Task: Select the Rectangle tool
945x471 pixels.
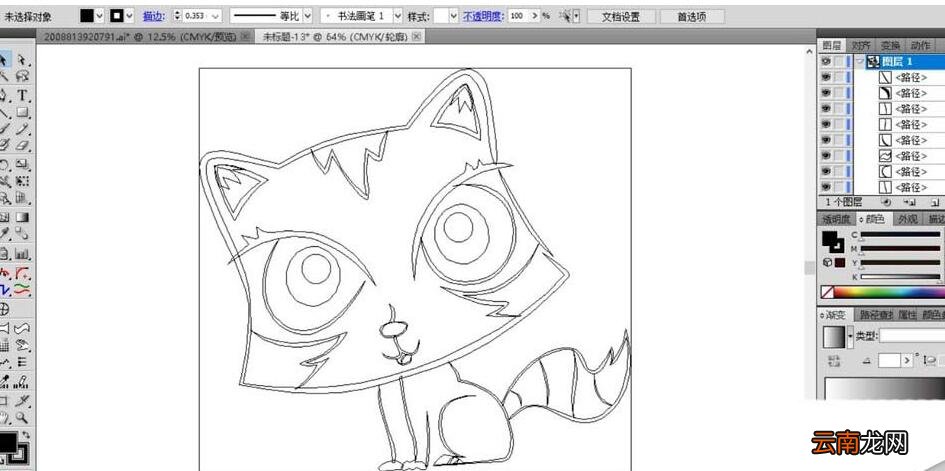Action: tap(22, 112)
